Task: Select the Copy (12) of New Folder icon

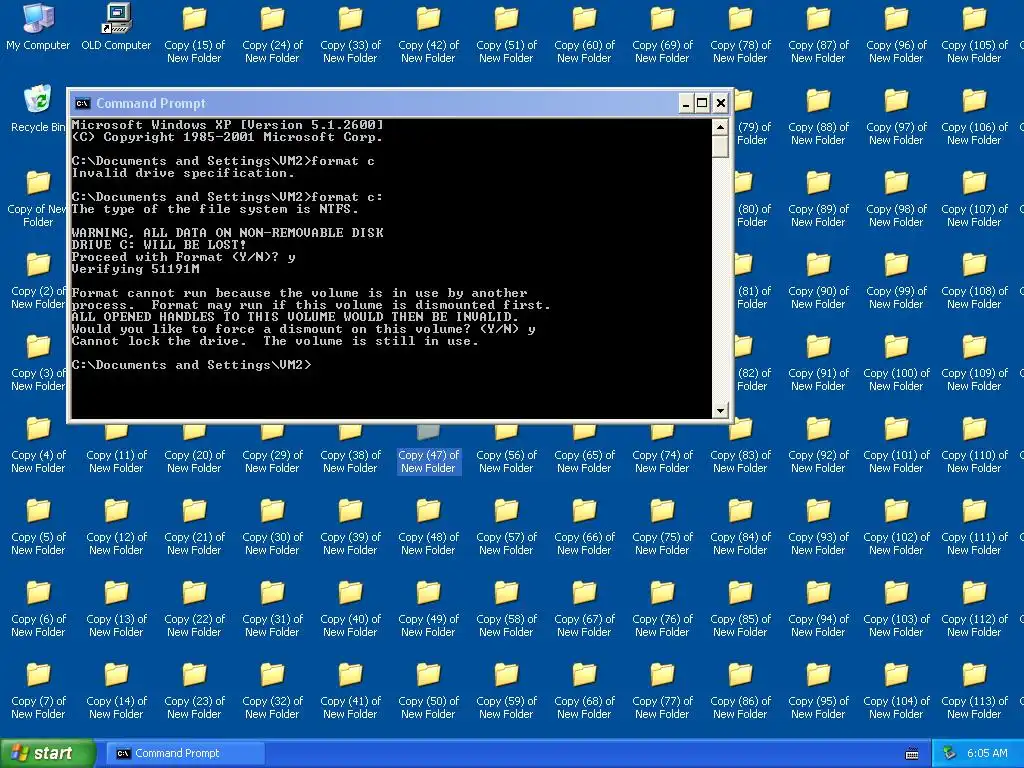Action: tap(116, 528)
